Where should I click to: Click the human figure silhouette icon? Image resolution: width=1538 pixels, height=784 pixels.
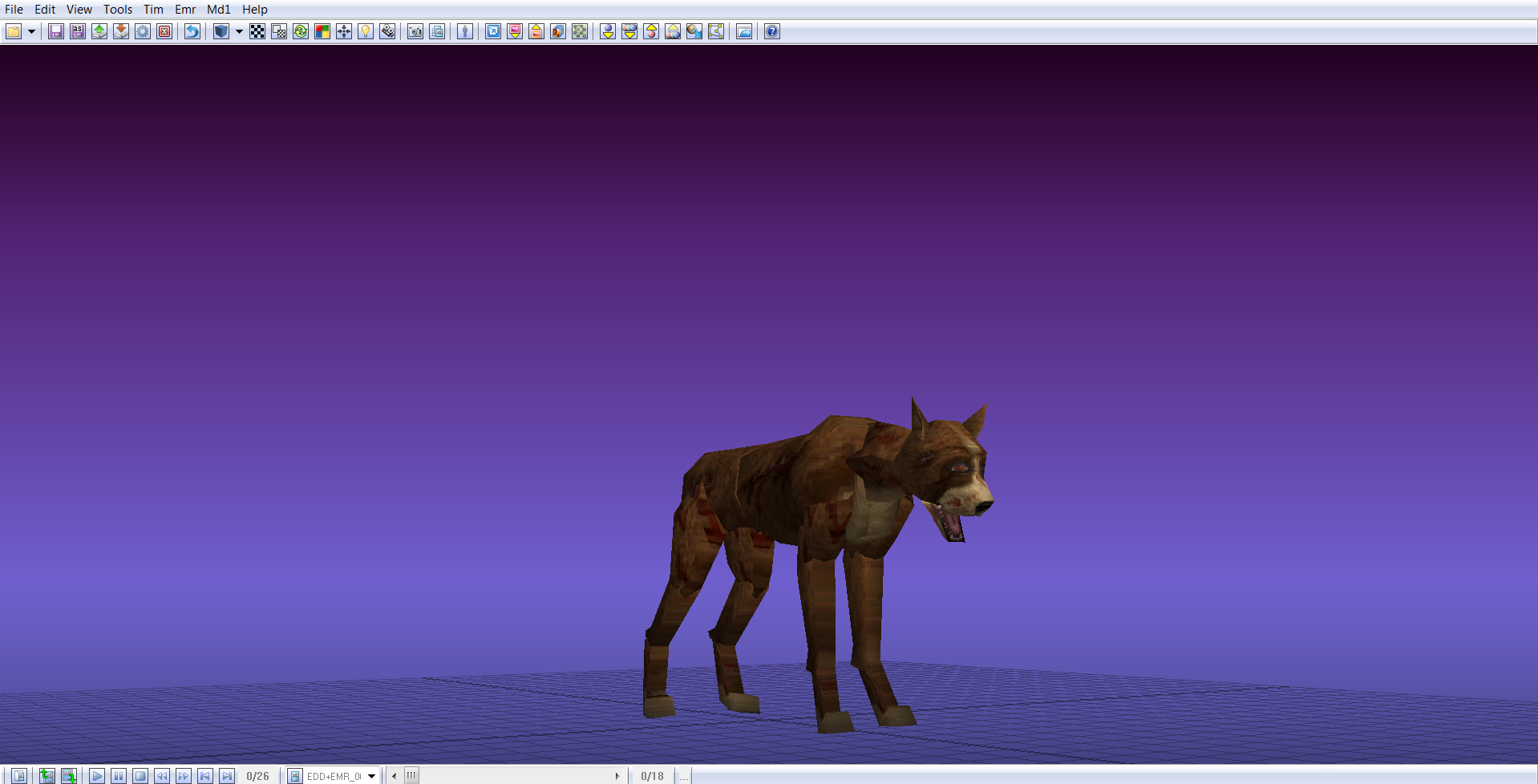[x=465, y=31]
